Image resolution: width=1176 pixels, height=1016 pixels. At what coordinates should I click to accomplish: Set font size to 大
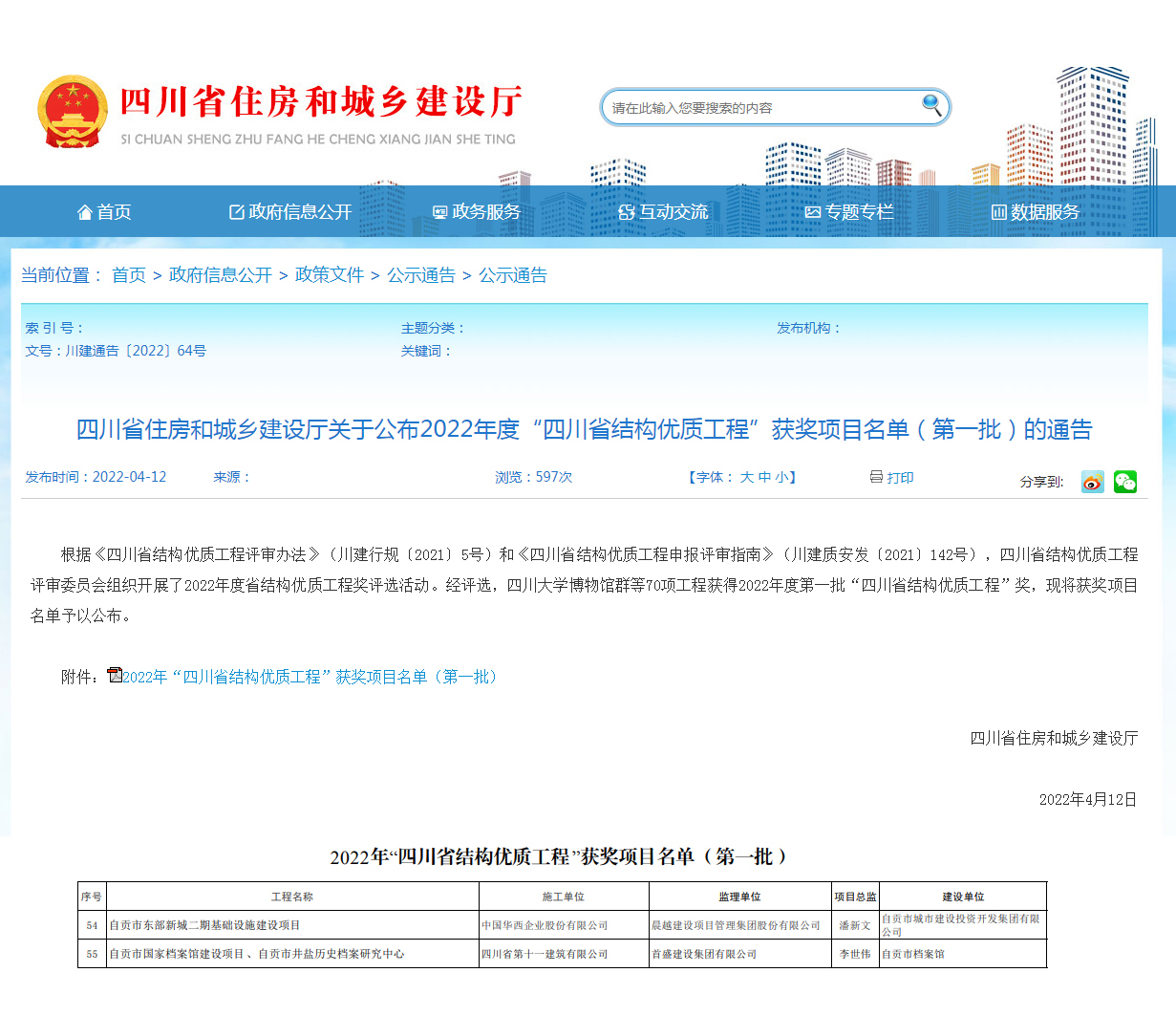pyautogui.click(x=747, y=477)
